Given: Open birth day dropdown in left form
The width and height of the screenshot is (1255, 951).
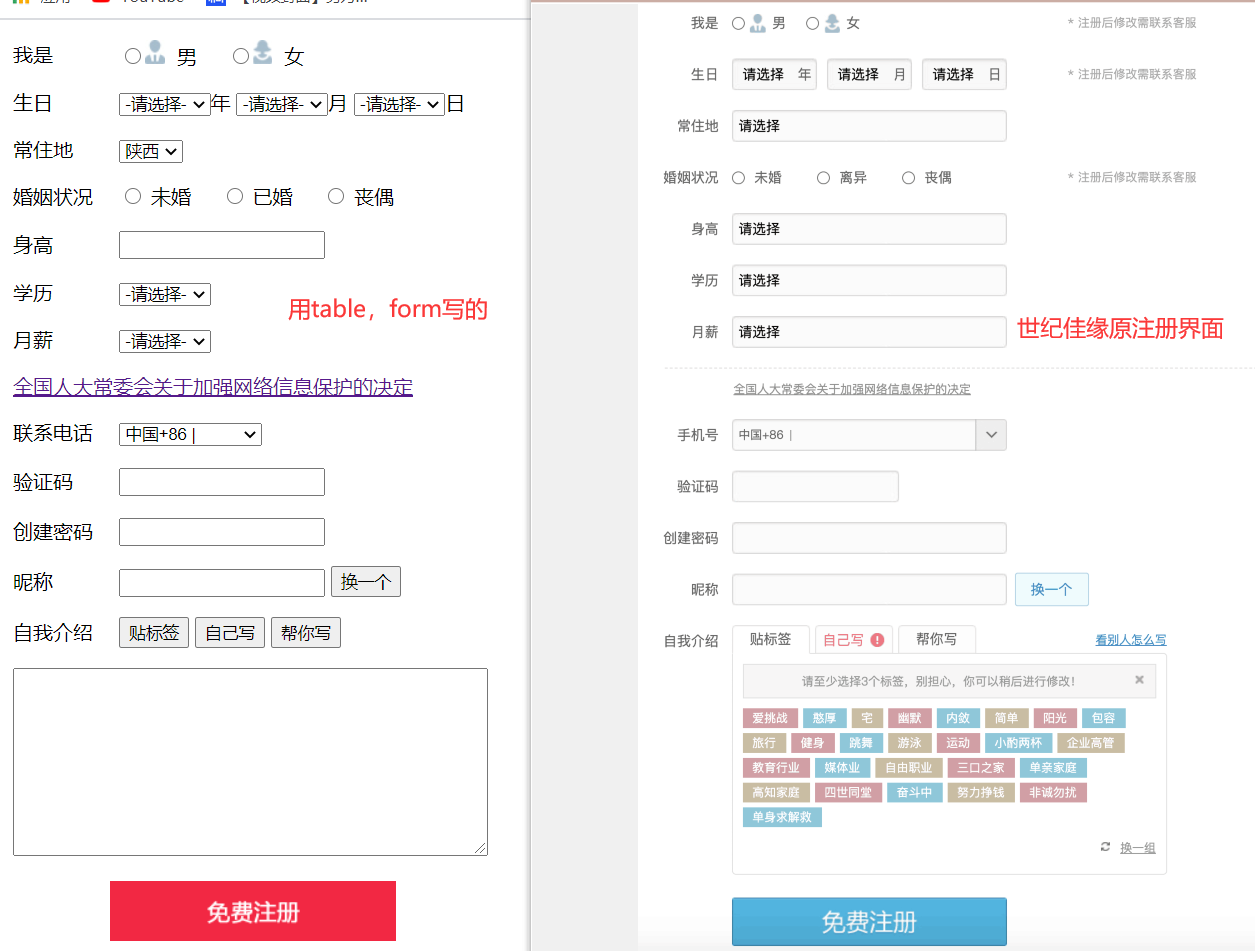Looking at the screenshot, I should (x=399, y=104).
